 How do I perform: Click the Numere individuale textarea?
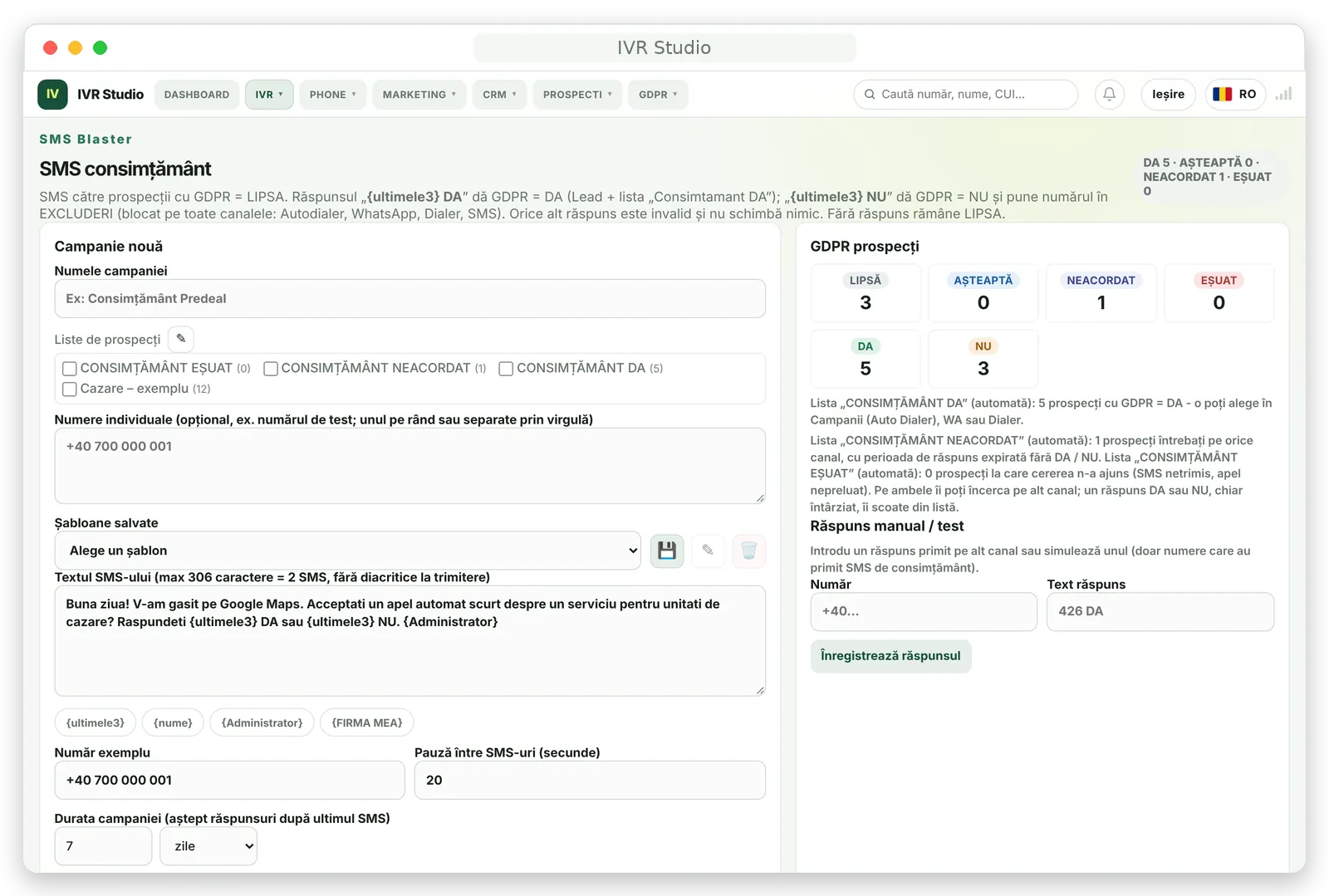410,466
